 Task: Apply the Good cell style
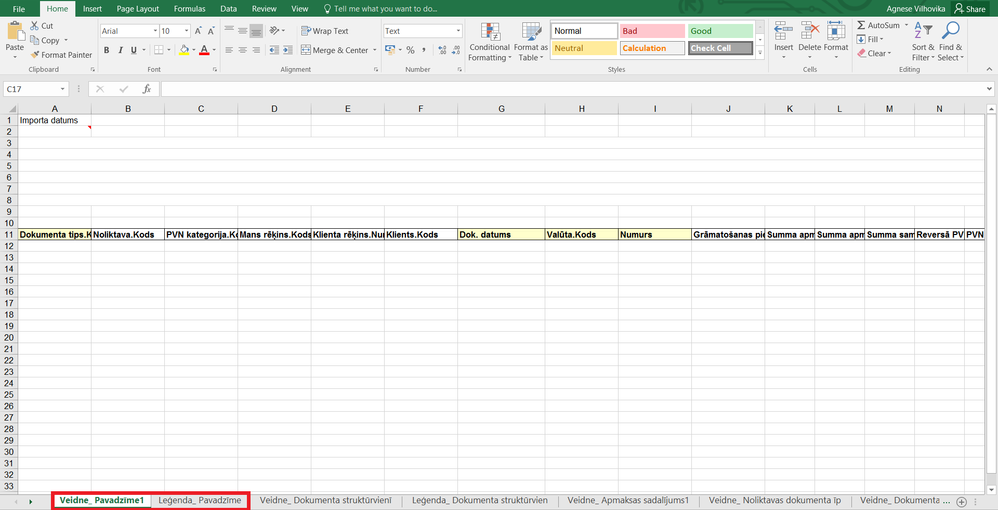[720, 31]
